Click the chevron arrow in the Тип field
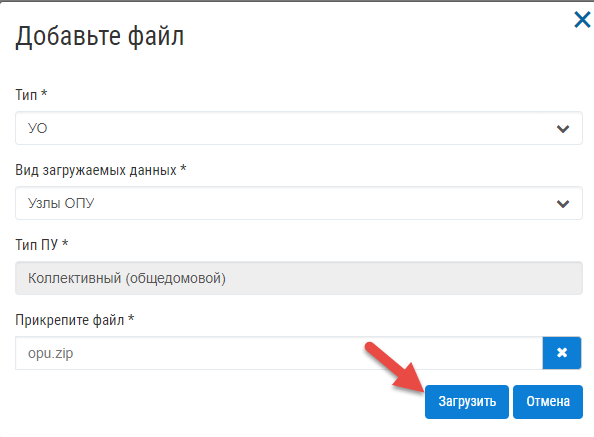 pyautogui.click(x=563, y=129)
